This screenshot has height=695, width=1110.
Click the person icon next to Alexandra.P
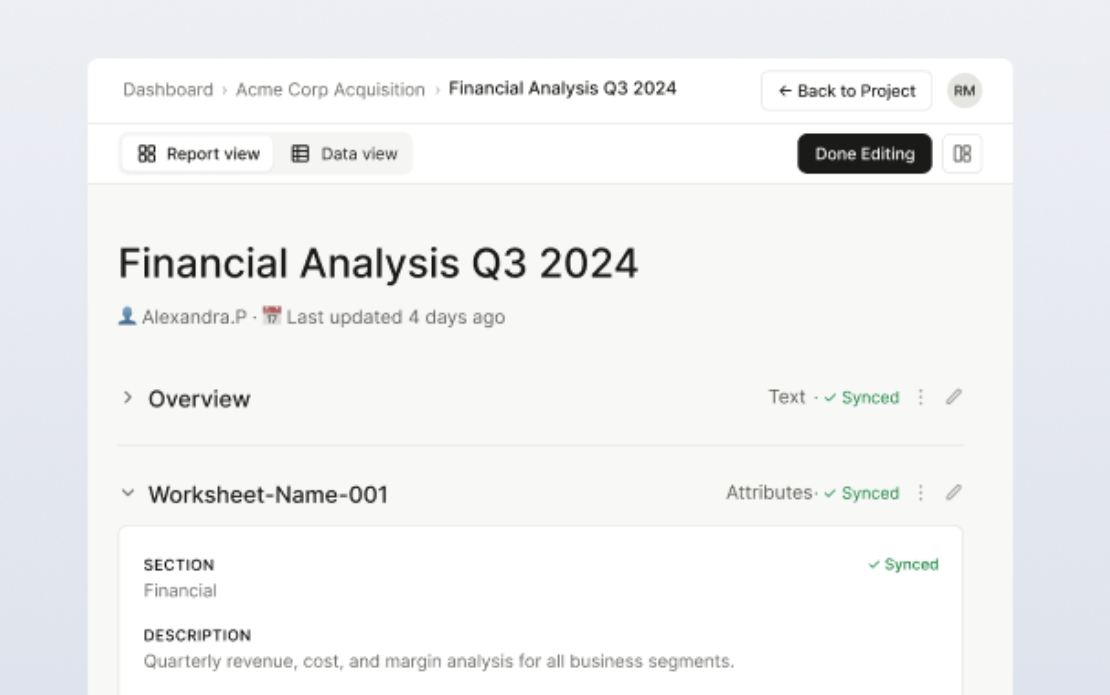pos(127,316)
